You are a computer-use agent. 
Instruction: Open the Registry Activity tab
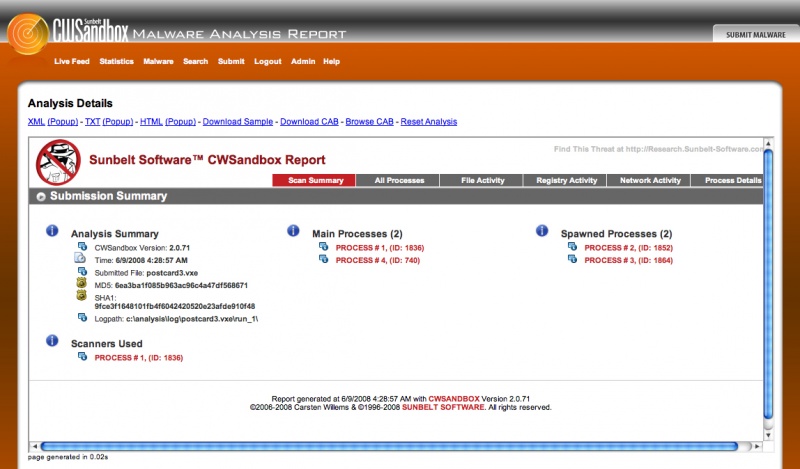coord(565,180)
